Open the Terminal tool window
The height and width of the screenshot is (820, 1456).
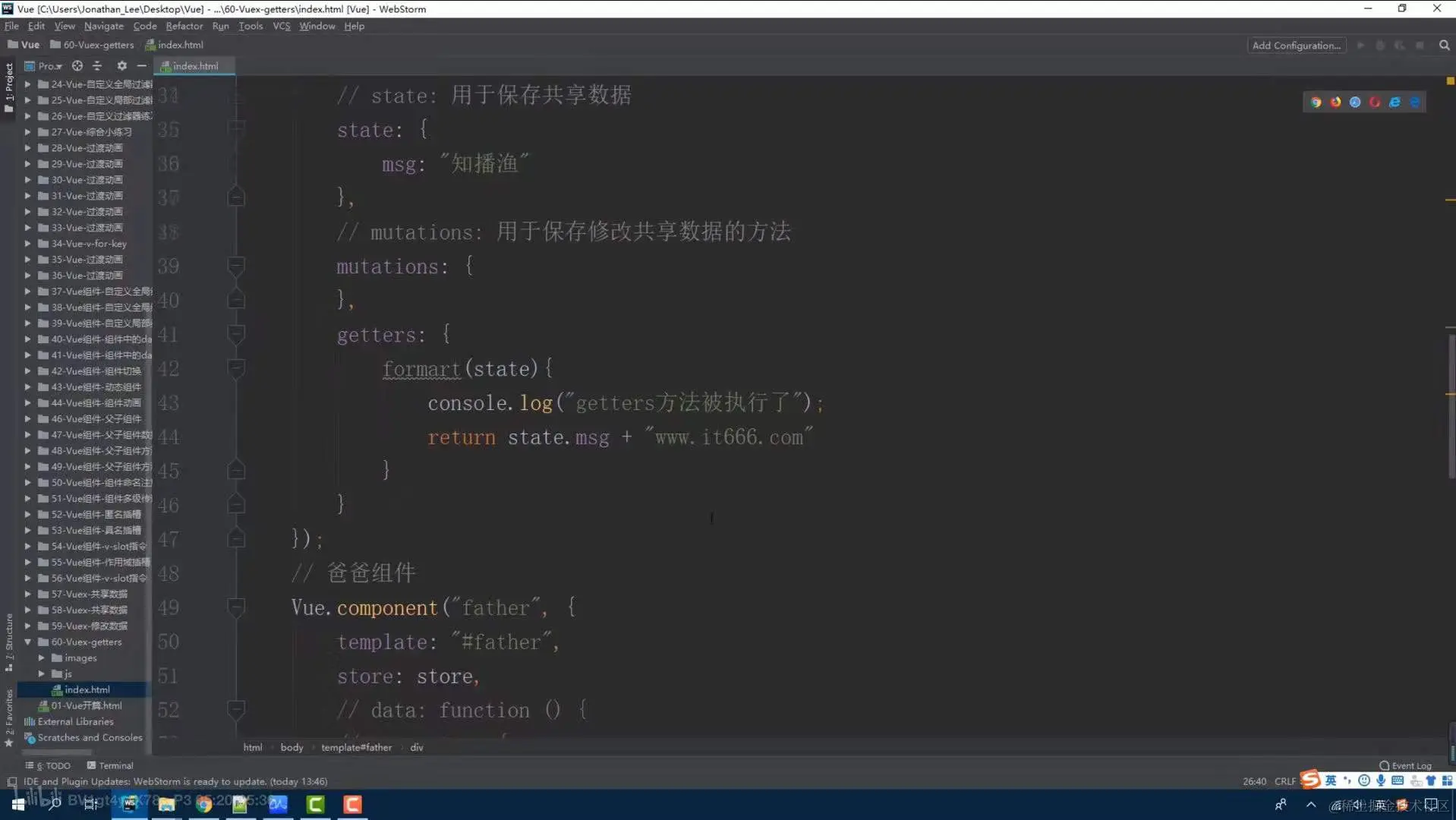pyautogui.click(x=115, y=765)
